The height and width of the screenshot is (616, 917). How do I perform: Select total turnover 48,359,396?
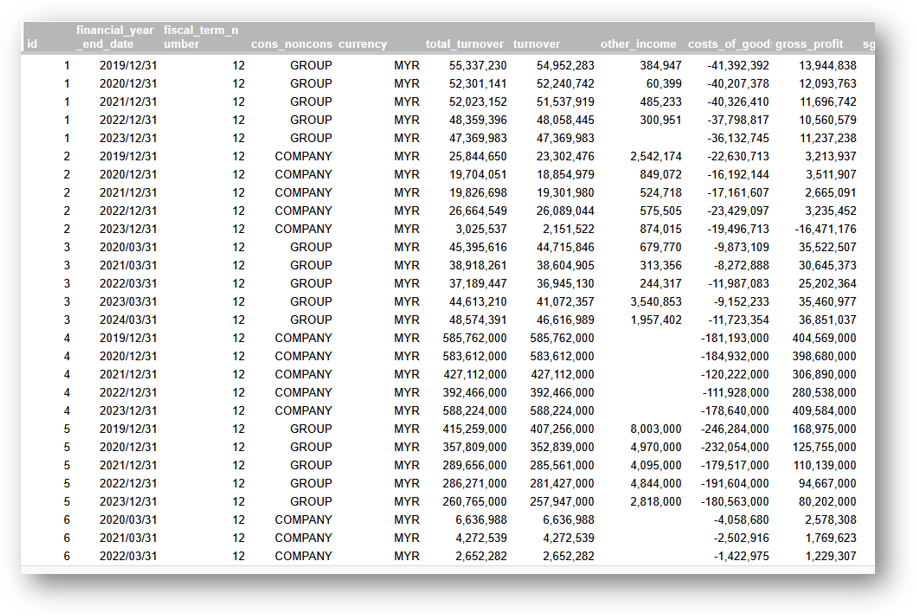pos(478,120)
